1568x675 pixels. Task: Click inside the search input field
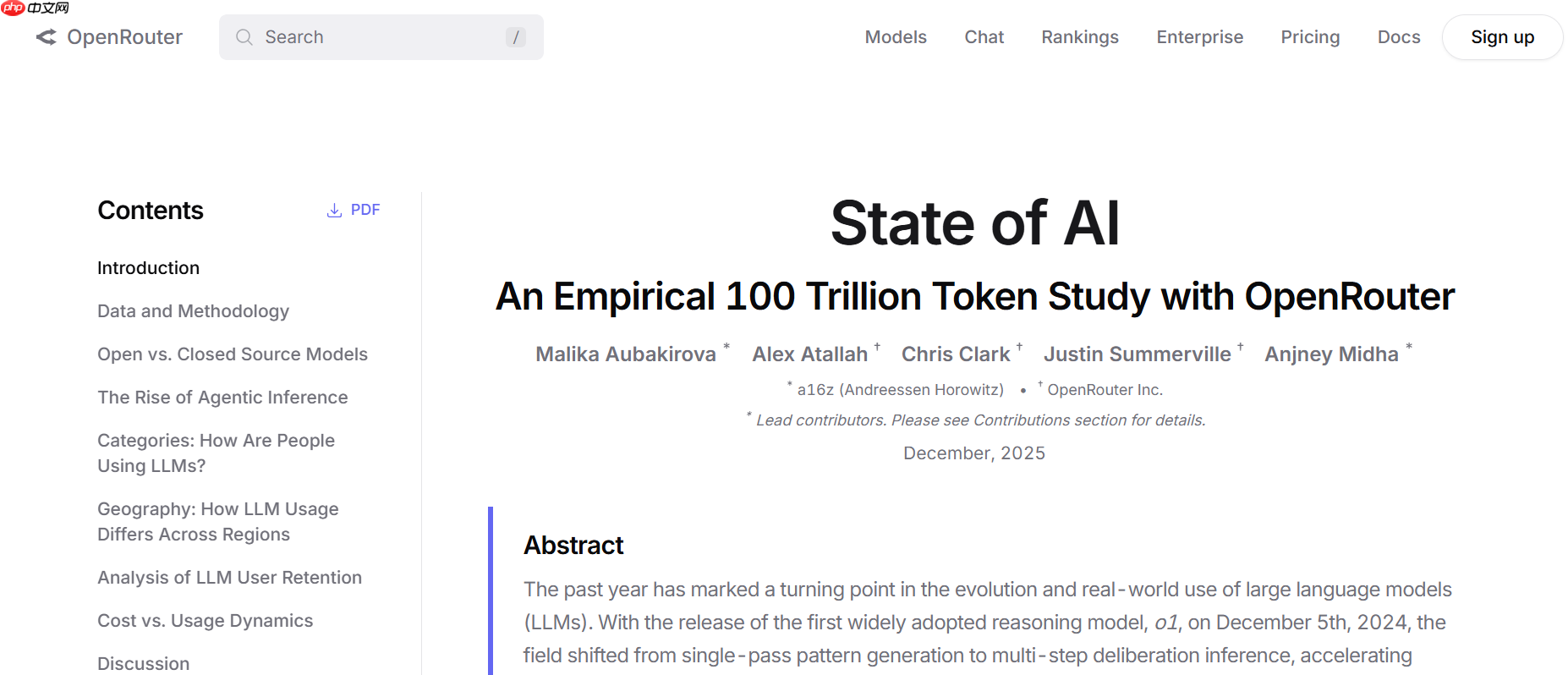[x=381, y=37]
